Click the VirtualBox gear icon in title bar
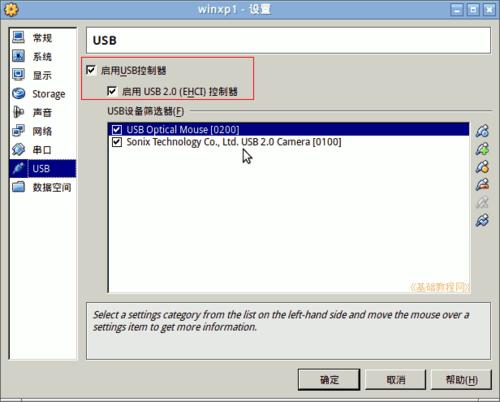 coord(11,9)
